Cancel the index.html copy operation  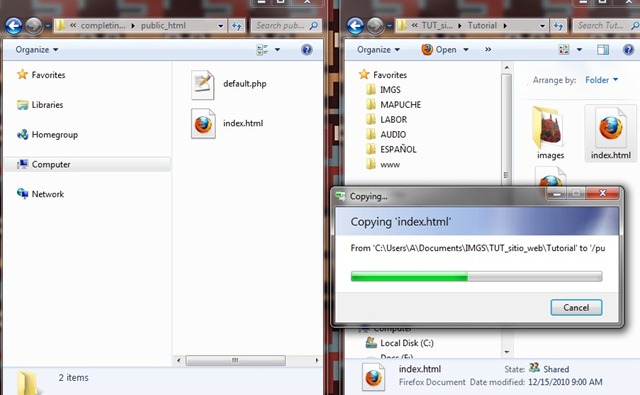[576, 308]
